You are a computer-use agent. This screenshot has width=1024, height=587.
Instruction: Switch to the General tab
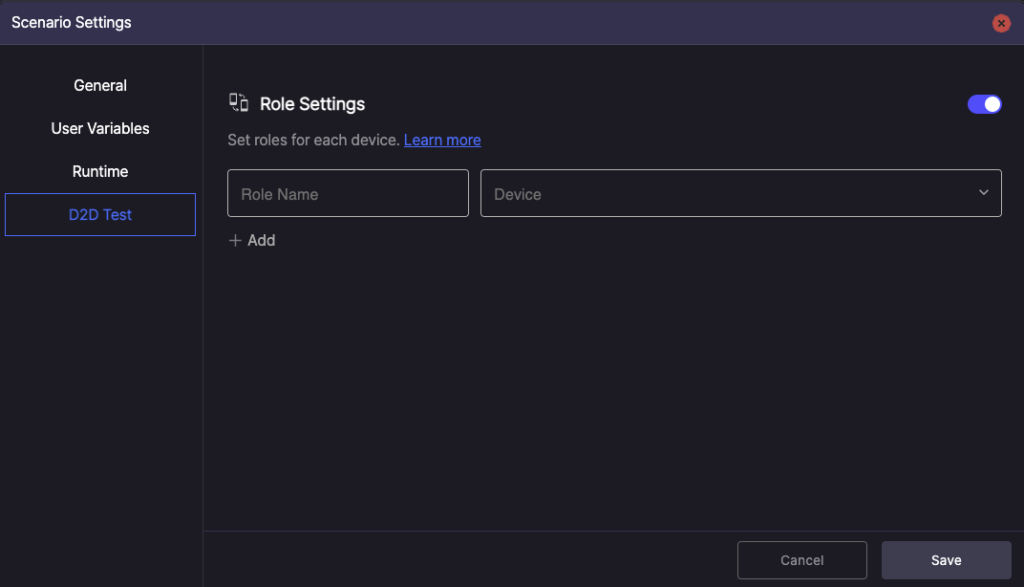[x=100, y=86]
